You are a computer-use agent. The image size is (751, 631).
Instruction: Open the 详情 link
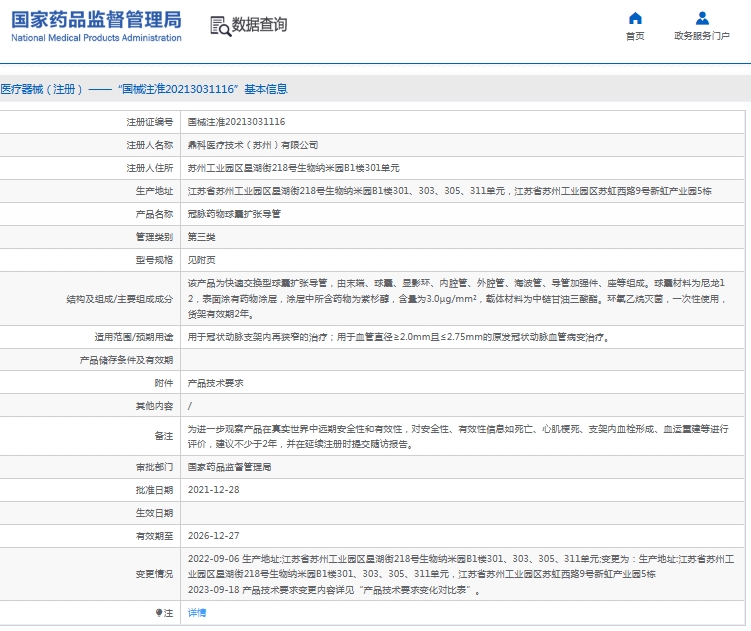(197, 612)
